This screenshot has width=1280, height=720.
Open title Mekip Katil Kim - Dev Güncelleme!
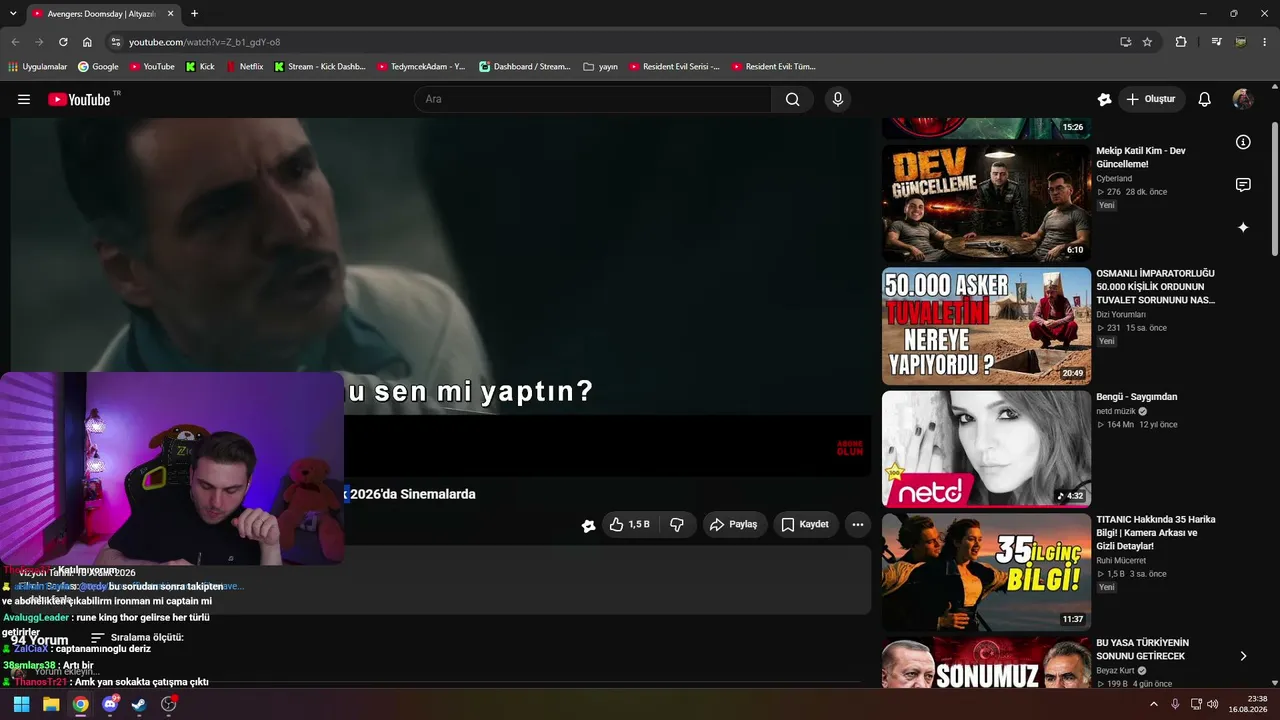pos(1141,157)
